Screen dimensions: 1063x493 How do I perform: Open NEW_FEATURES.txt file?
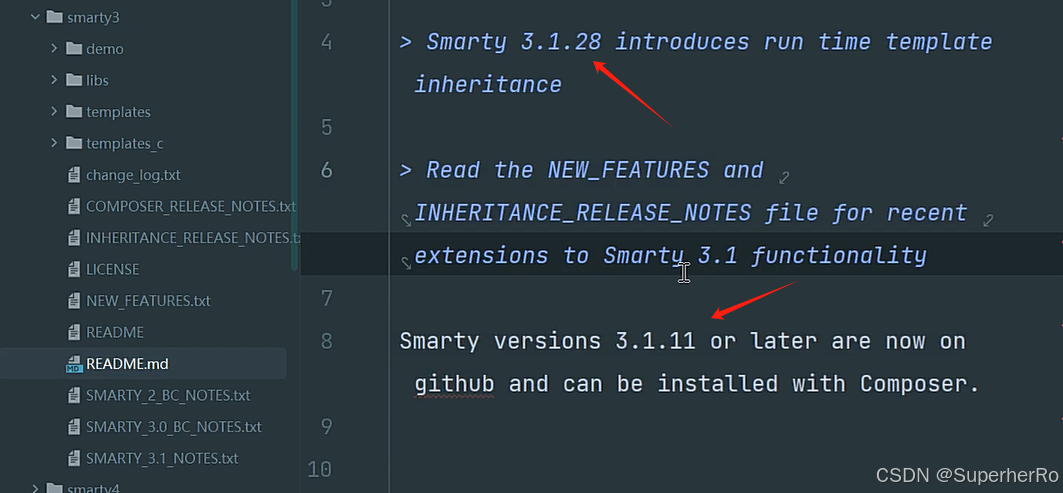coord(148,300)
